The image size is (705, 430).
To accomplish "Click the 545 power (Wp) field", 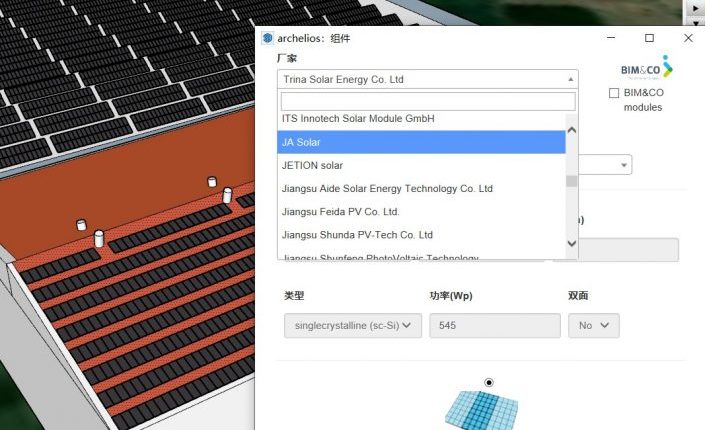I will (495, 325).
